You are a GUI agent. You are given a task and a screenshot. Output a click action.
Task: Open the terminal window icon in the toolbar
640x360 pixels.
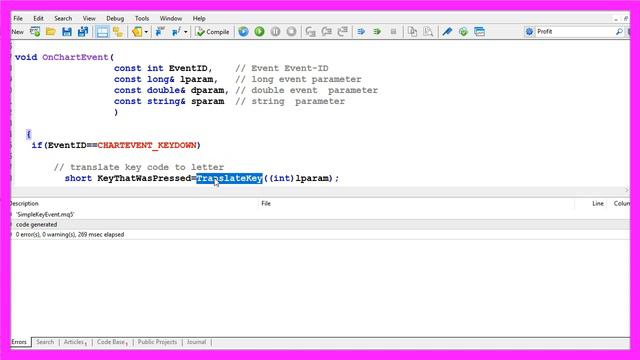(x=480, y=31)
